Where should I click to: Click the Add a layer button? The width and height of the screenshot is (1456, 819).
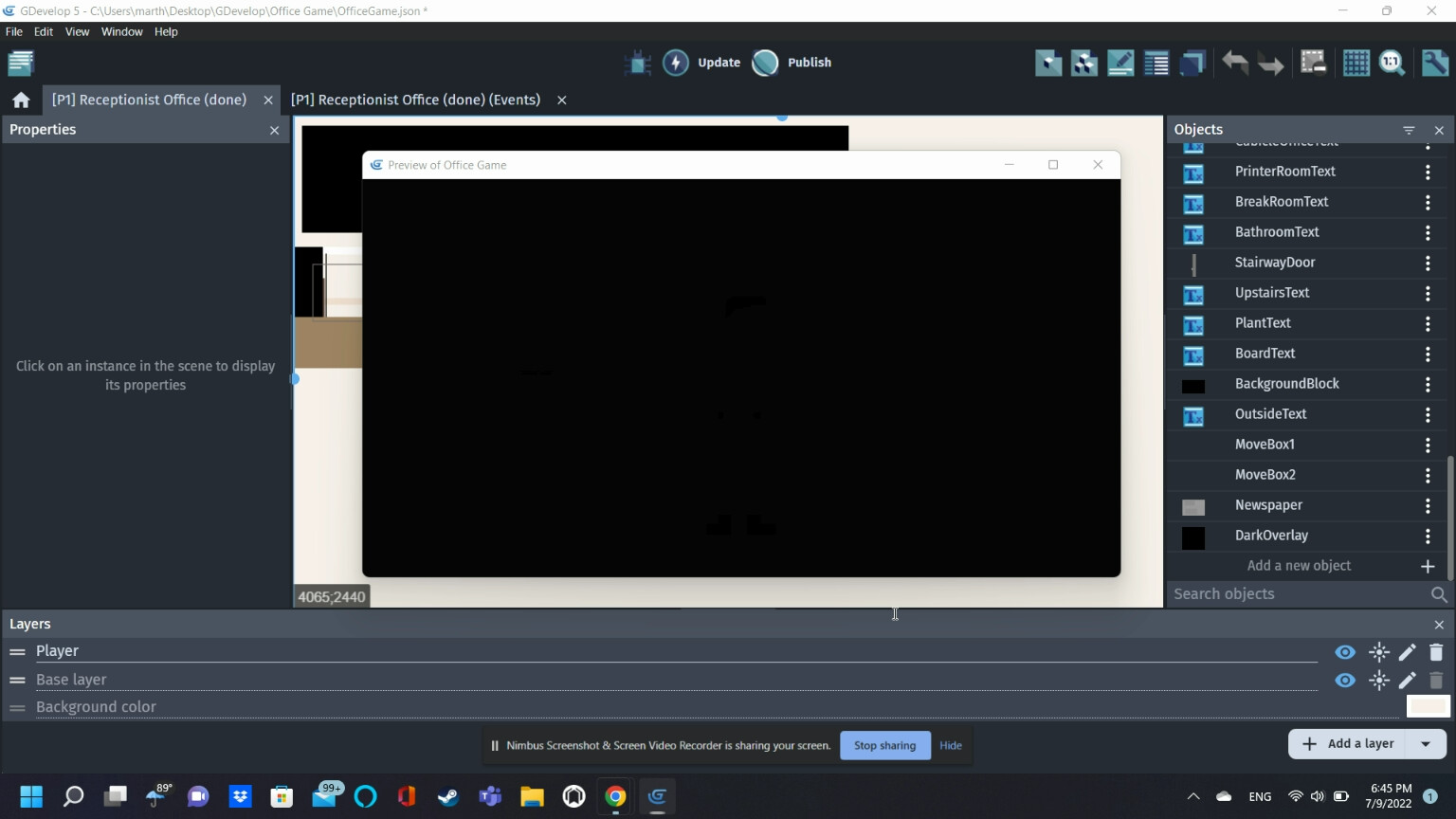(1350, 744)
